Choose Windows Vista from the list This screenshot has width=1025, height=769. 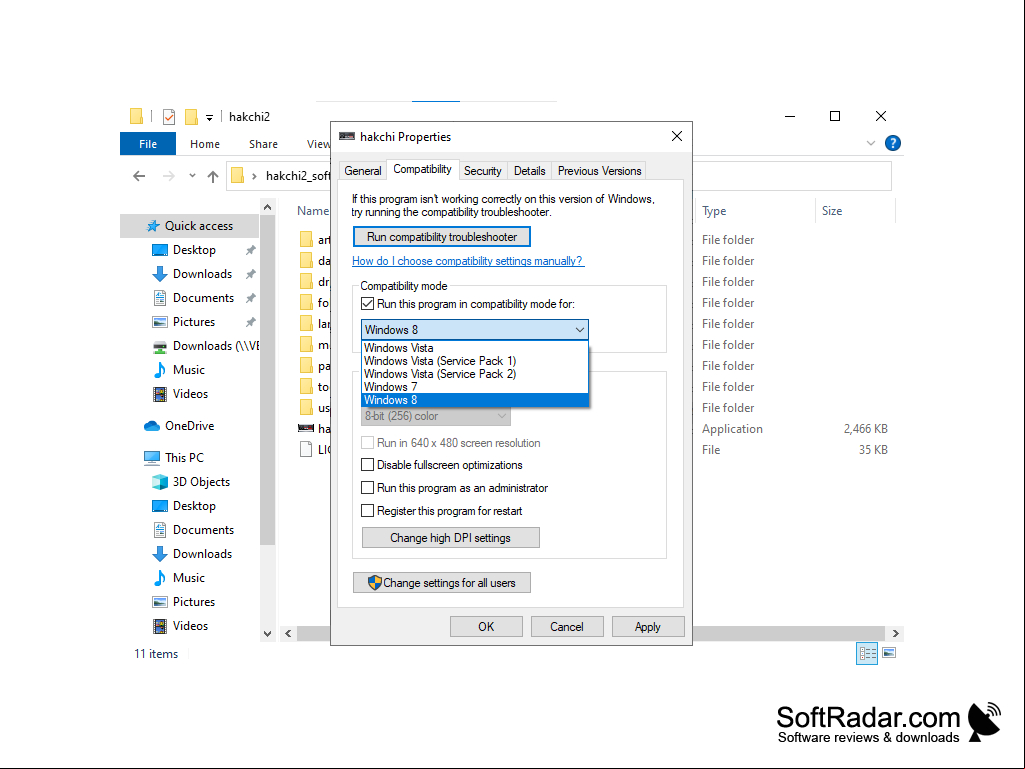(x=475, y=348)
